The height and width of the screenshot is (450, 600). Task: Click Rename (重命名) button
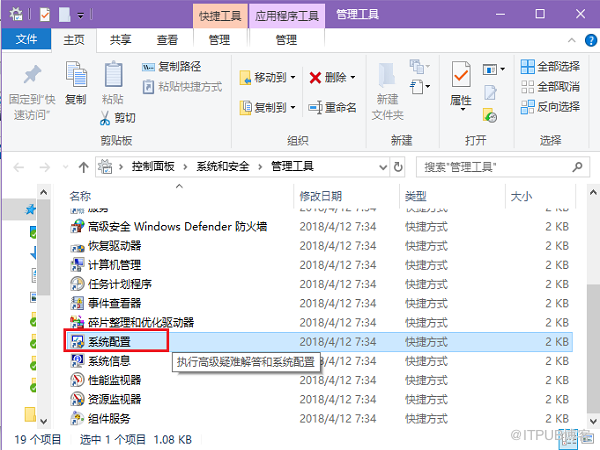(333, 108)
